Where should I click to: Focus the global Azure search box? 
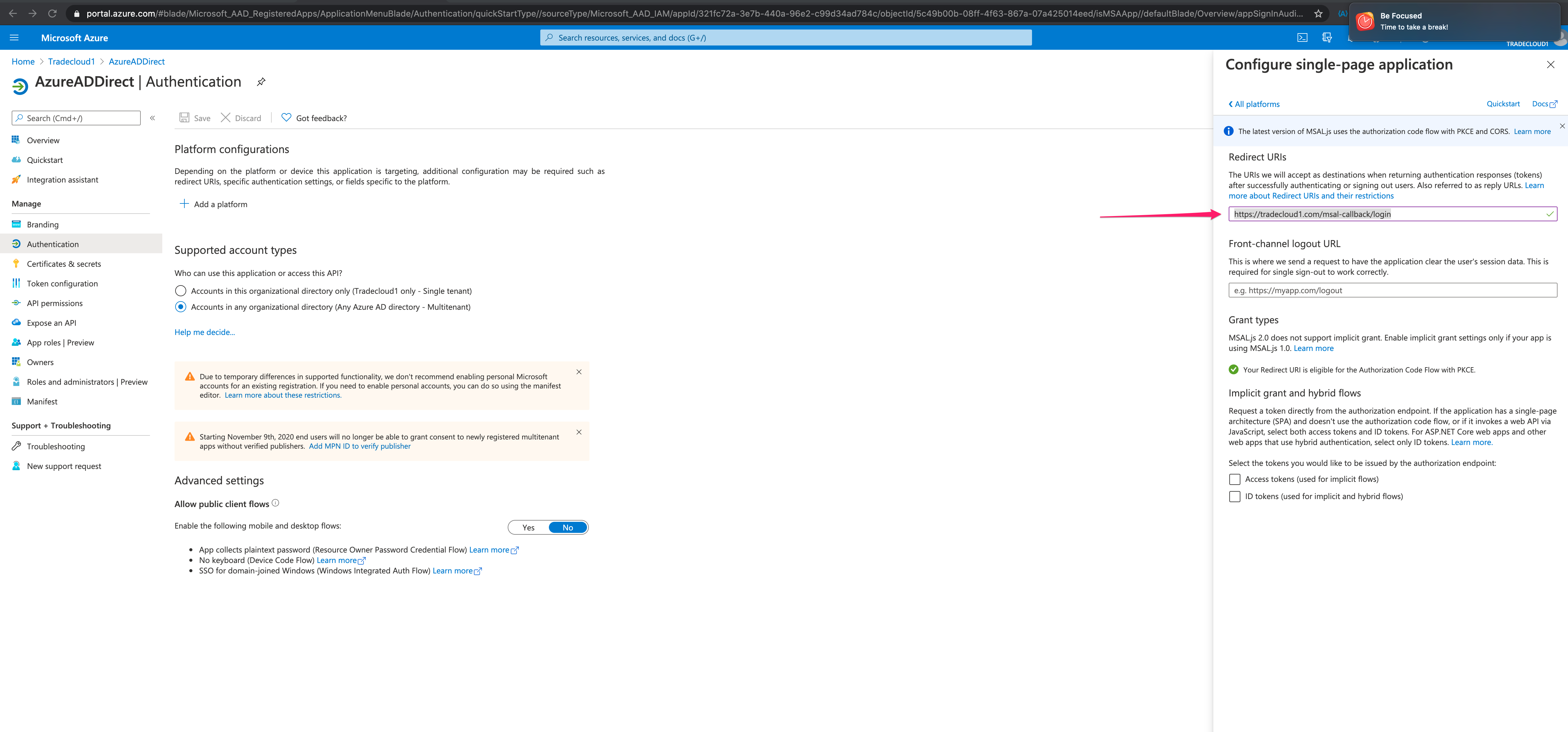coord(786,38)
